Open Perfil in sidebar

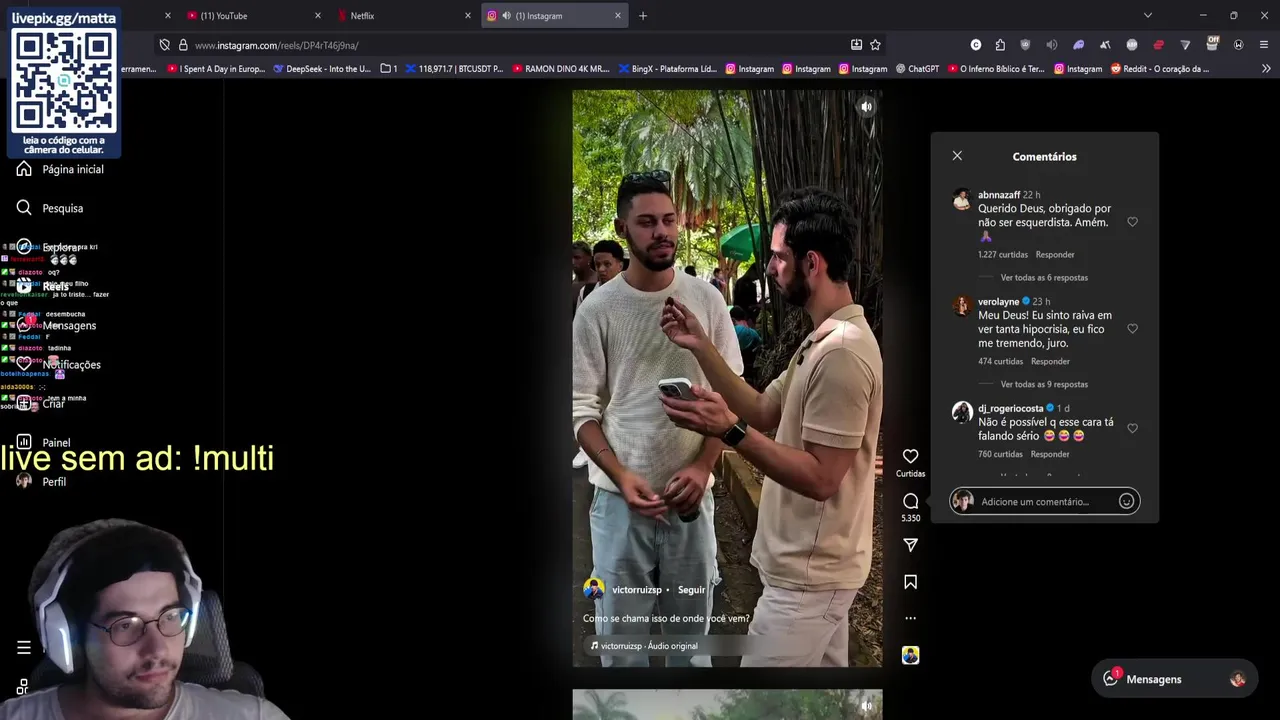(x=41, y=482)
